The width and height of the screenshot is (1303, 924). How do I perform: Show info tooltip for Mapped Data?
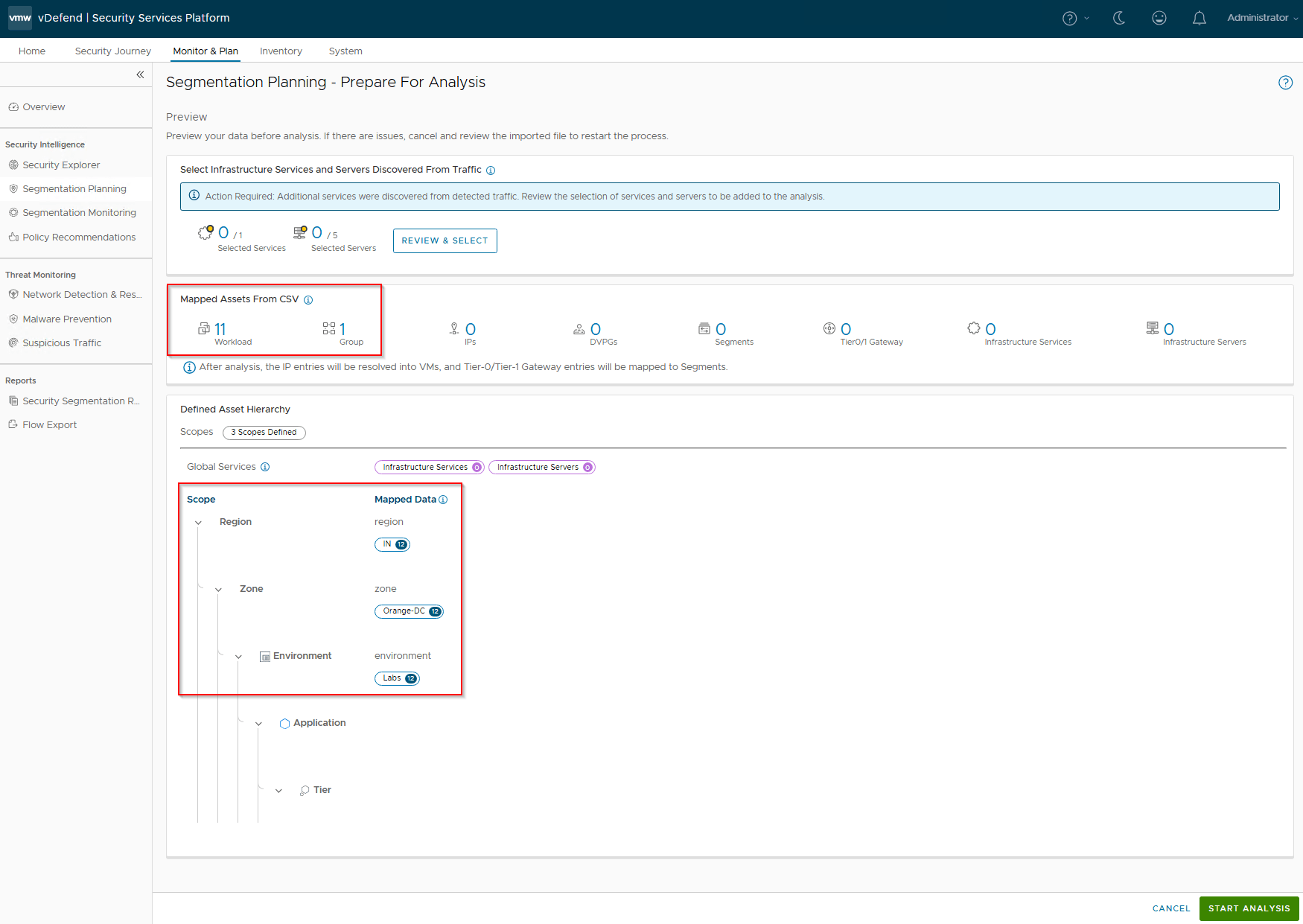443,500
